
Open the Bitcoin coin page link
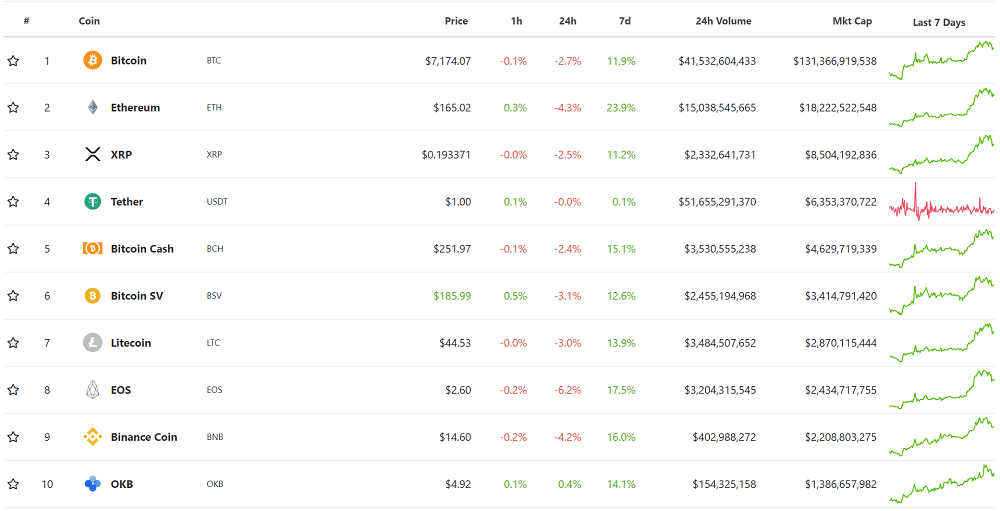coord(129,61)
